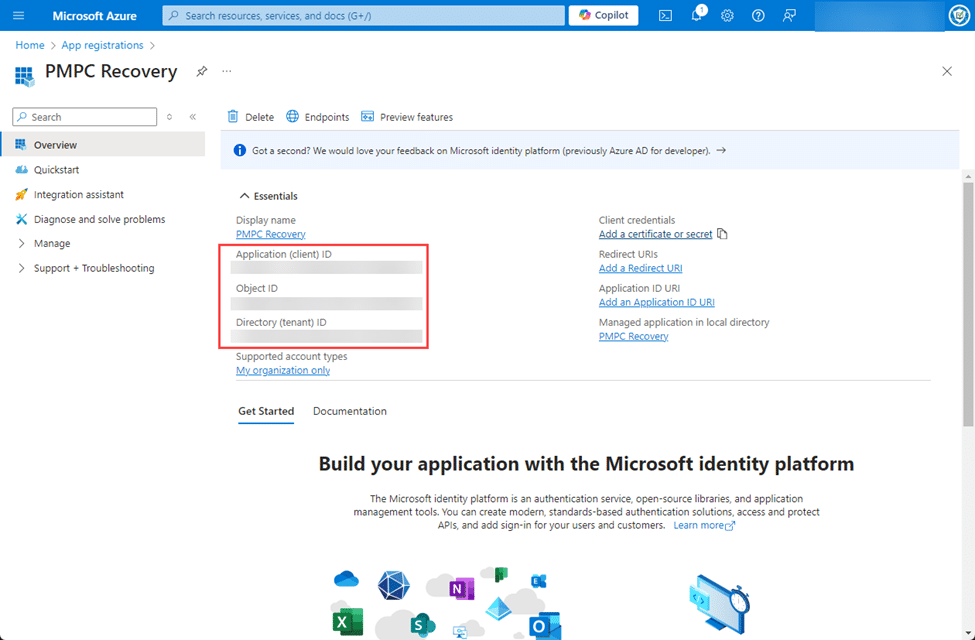Open the Azure portal hamburger menu

coord(18,15)
